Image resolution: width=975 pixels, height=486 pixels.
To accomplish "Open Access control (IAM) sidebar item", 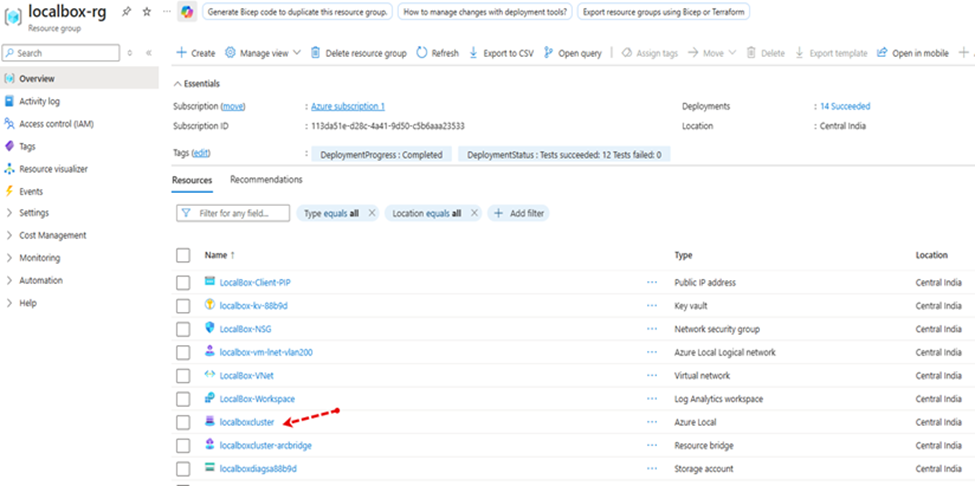I will click(x=56, y=124).
